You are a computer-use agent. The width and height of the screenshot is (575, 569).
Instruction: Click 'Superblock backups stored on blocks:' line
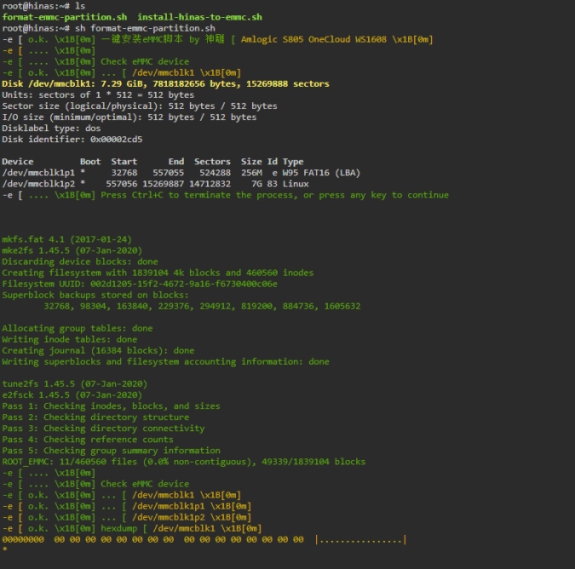95,295
